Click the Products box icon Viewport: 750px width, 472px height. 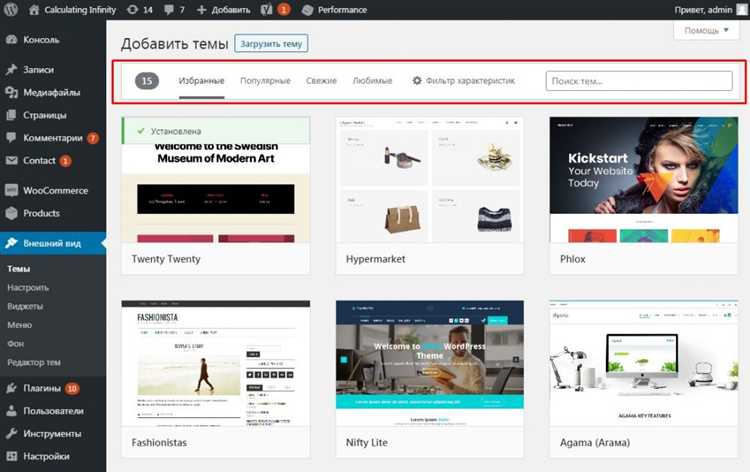pos(11,213)
